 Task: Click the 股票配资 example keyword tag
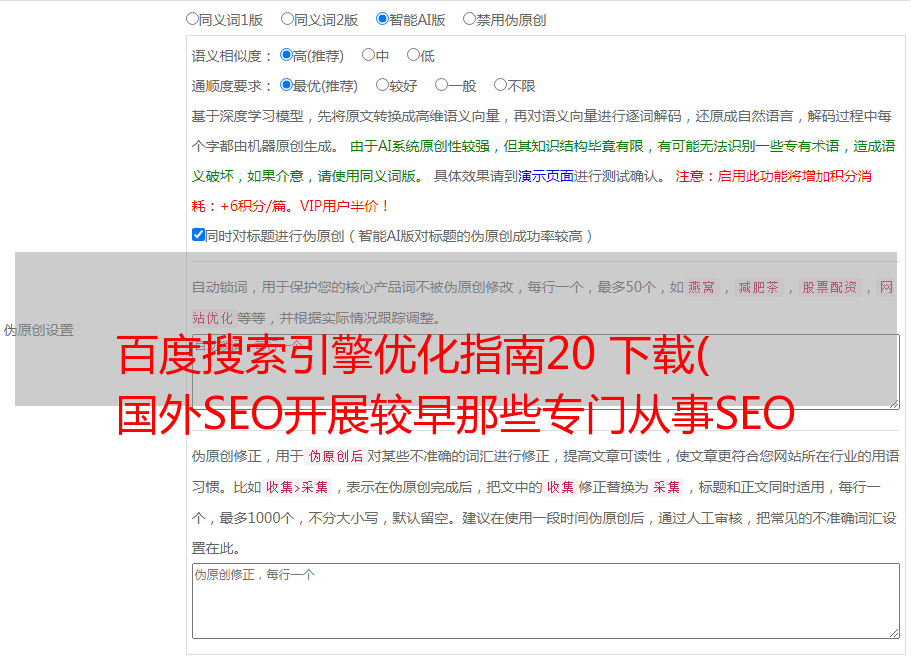(x=830, y=287)
